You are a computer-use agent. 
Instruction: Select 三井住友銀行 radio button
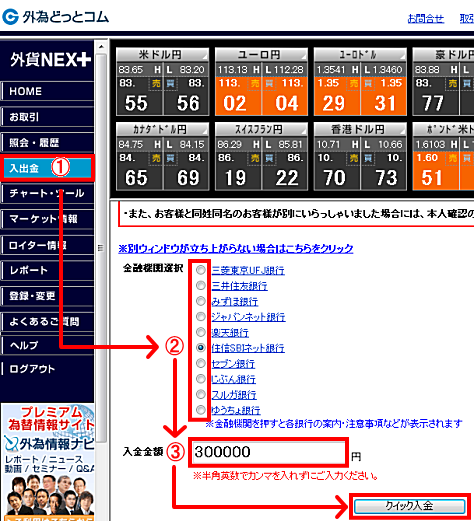(201, 285)
